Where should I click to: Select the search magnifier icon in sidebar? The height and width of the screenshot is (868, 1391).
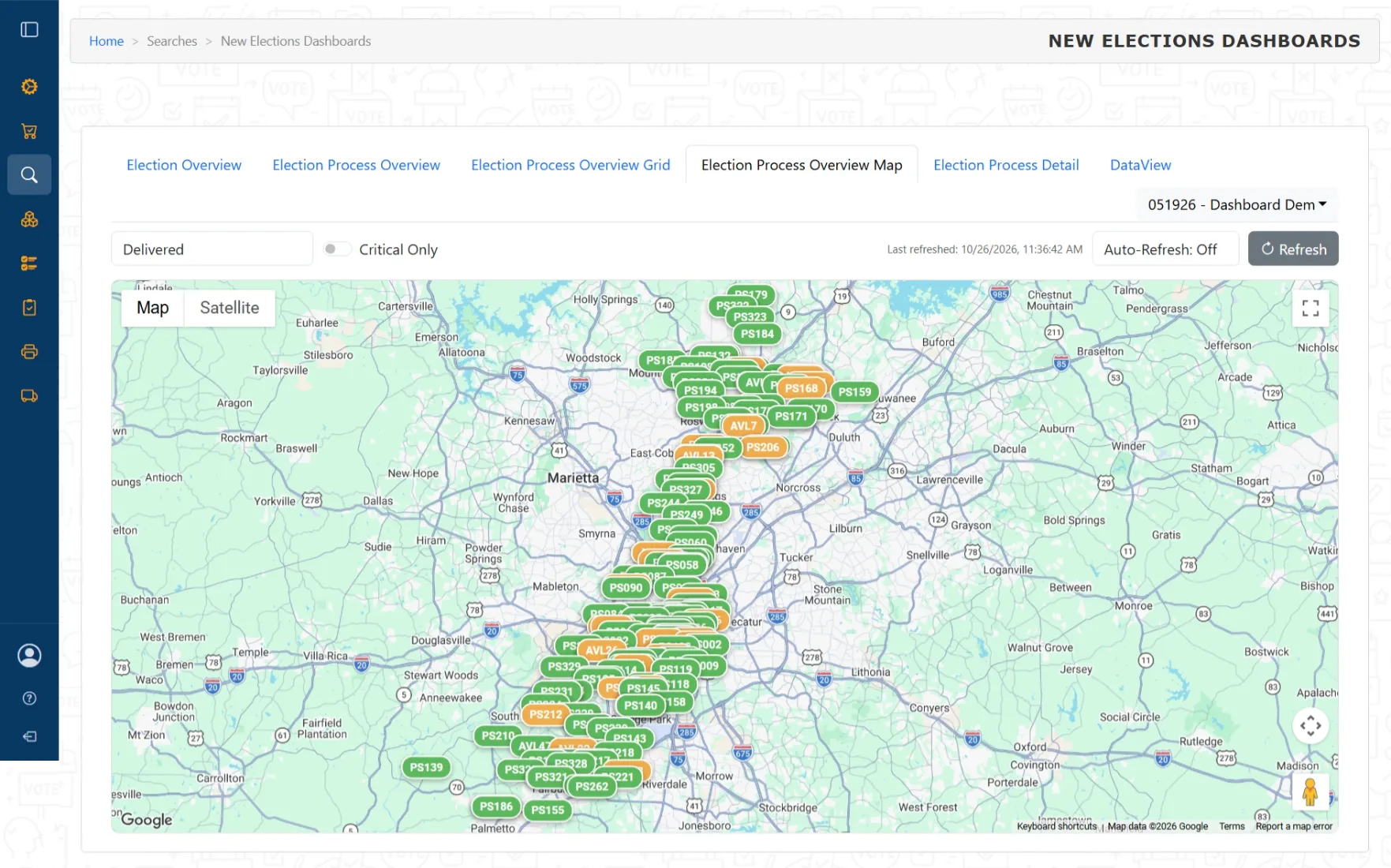click(x=29, y=174)
